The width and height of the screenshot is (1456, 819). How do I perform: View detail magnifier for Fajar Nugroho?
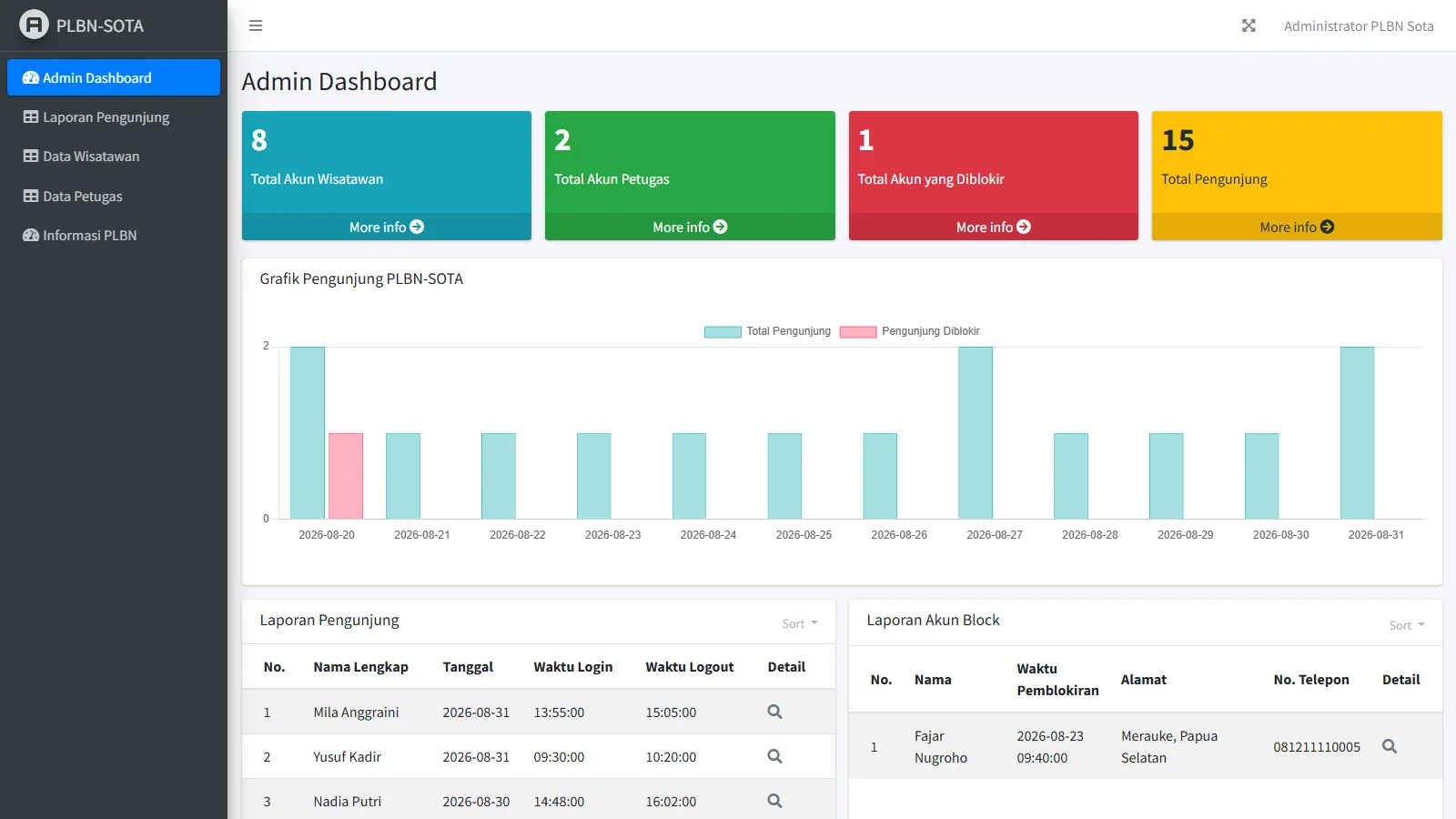1390,746
